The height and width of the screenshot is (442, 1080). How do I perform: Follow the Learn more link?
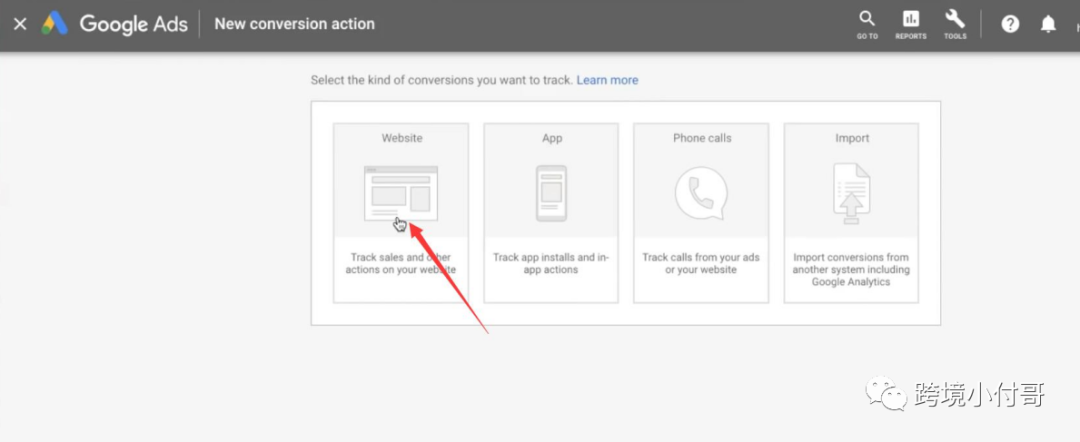[608, 80]
